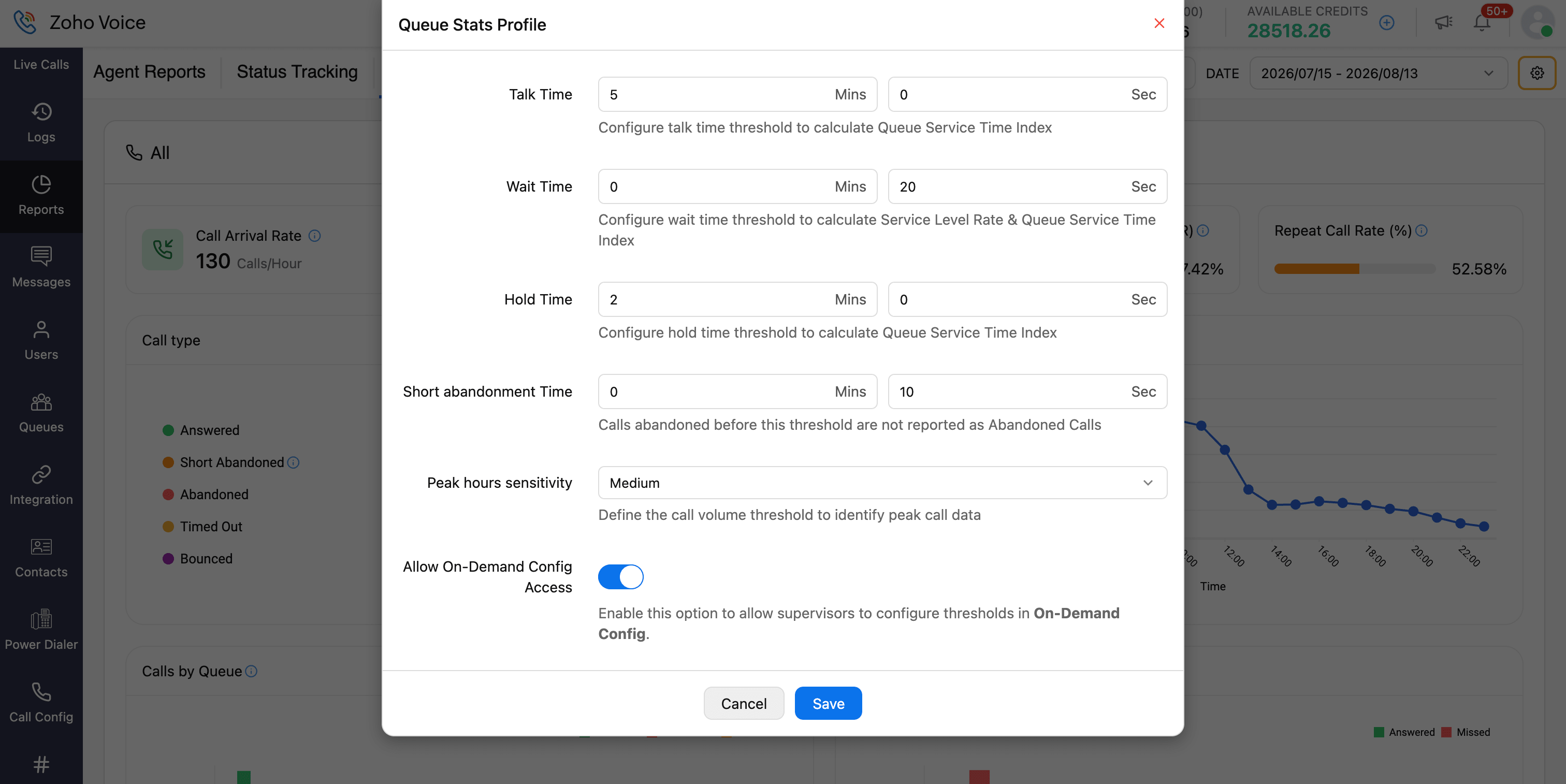
Task: Click the add credits plus icon
Action: 1387,23
